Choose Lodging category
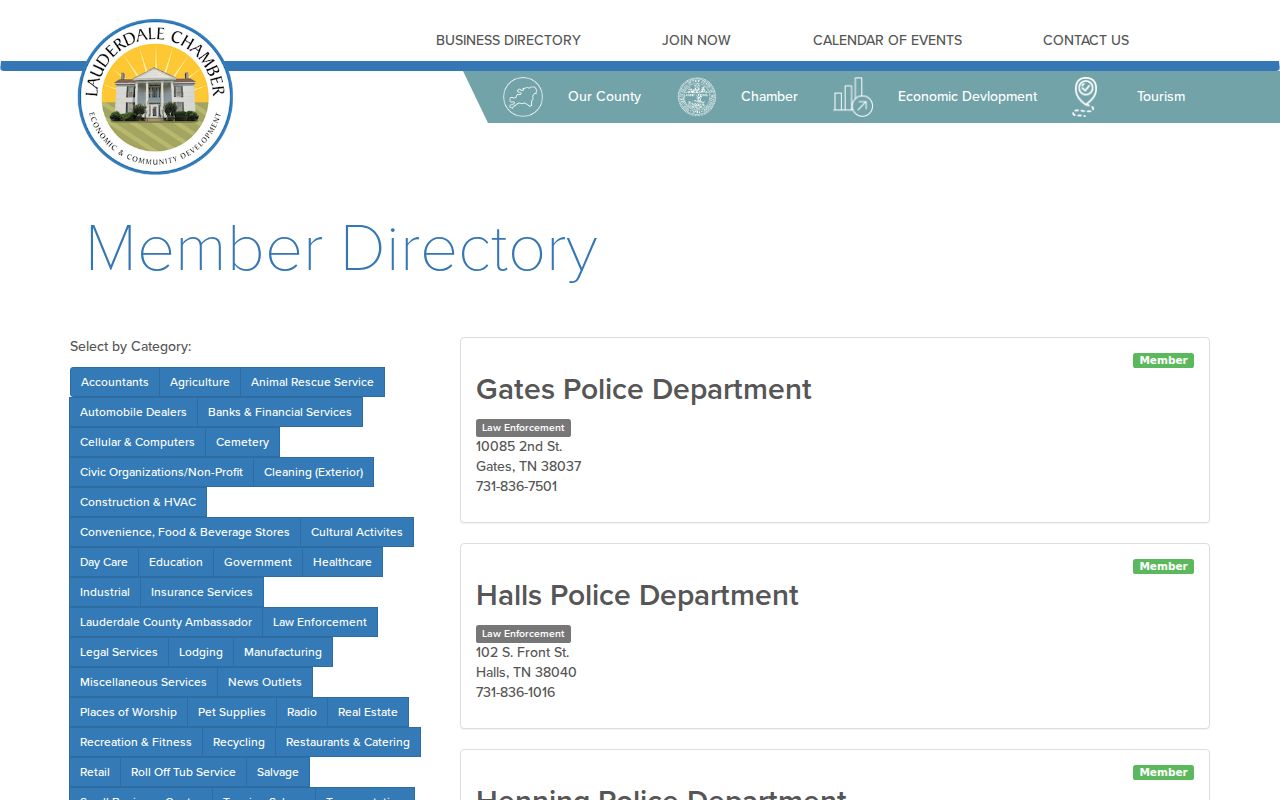 pyautogui.click(x=201, y=652)
